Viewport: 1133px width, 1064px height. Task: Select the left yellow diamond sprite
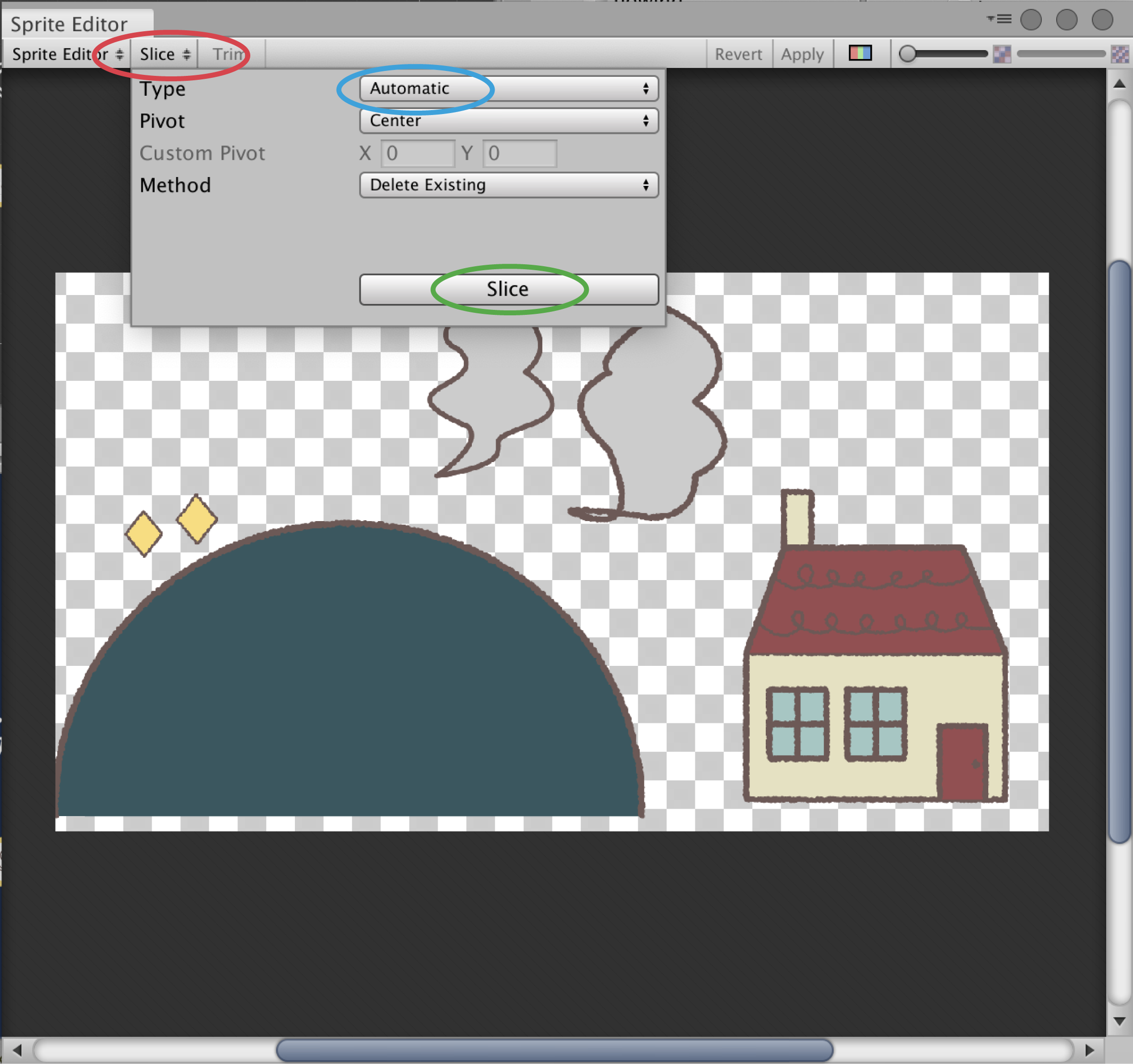tap(144, 533)
